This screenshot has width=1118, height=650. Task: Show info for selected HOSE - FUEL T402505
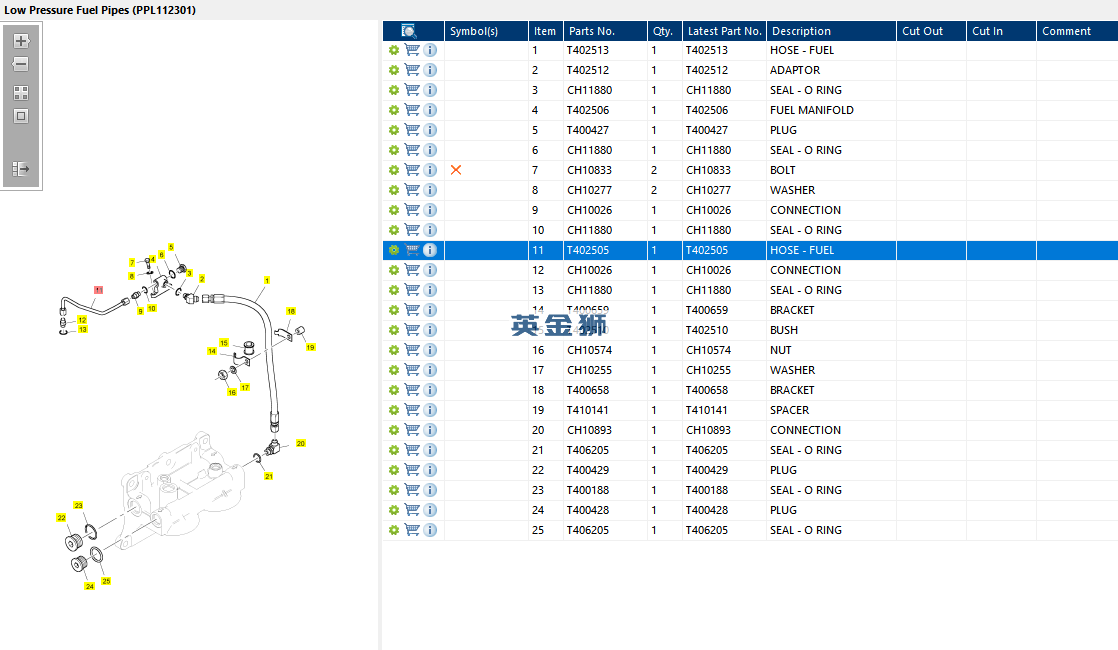pos(430,250)
